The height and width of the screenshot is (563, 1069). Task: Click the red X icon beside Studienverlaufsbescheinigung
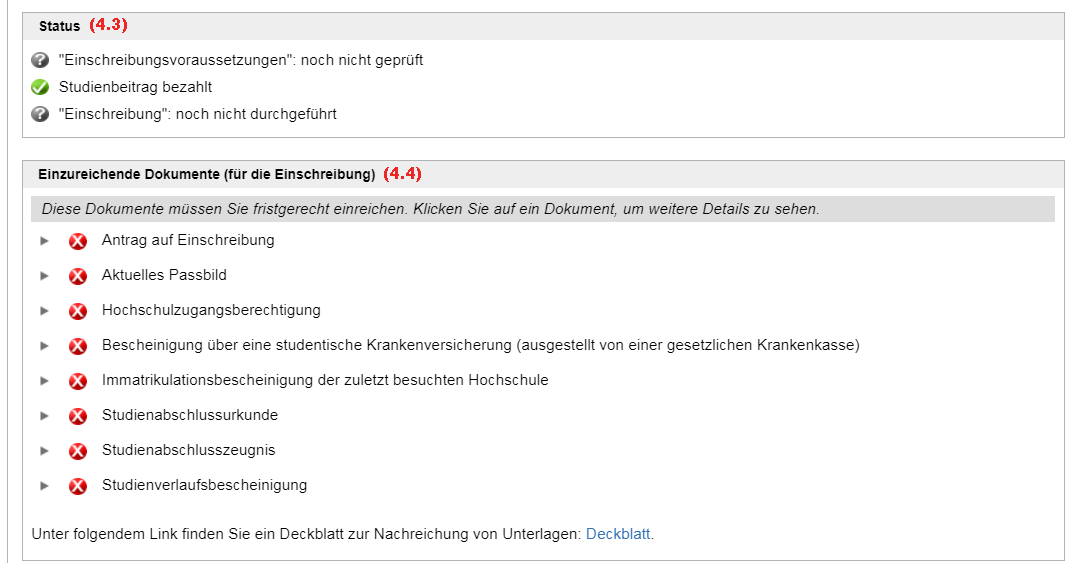tap(78, 486)
